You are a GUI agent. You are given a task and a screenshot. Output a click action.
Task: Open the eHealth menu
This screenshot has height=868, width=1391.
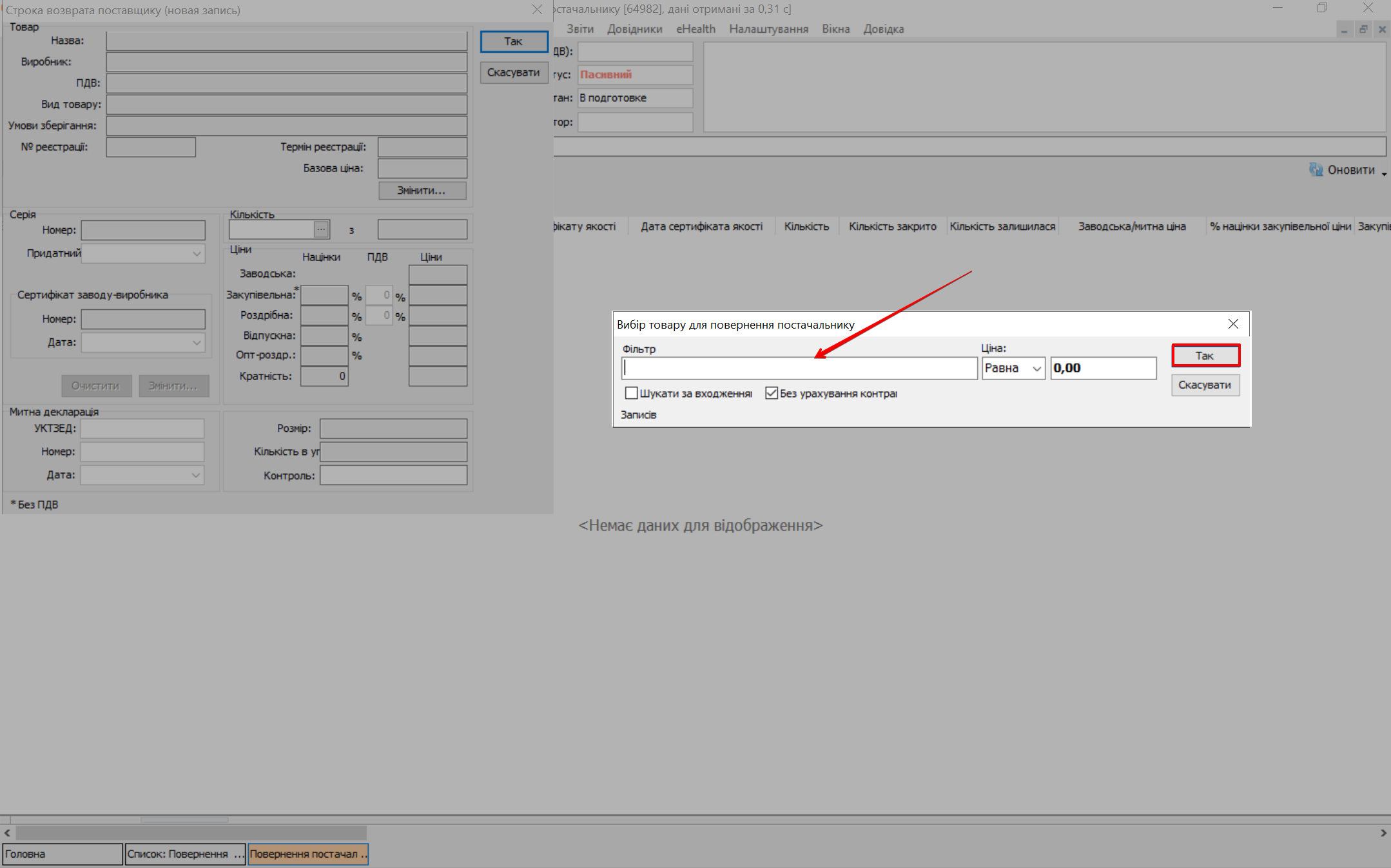pos(695,29)
